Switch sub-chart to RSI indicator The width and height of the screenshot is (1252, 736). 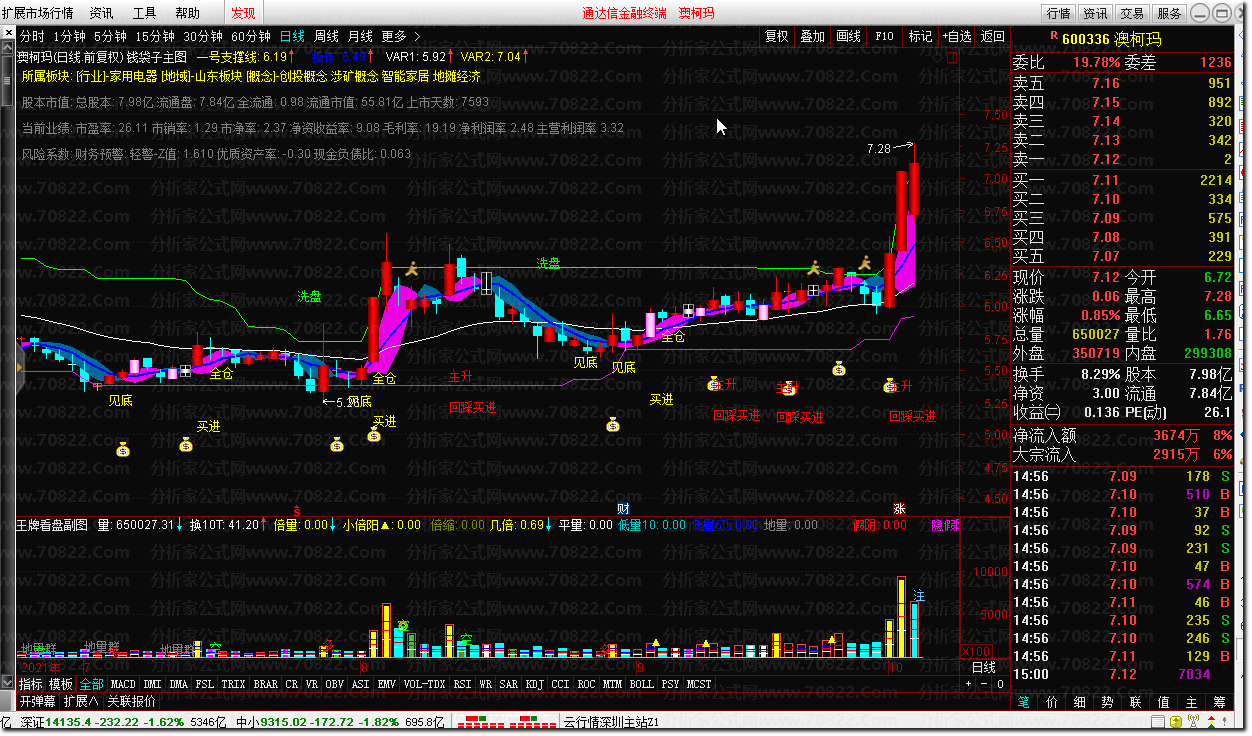[462, 684]
